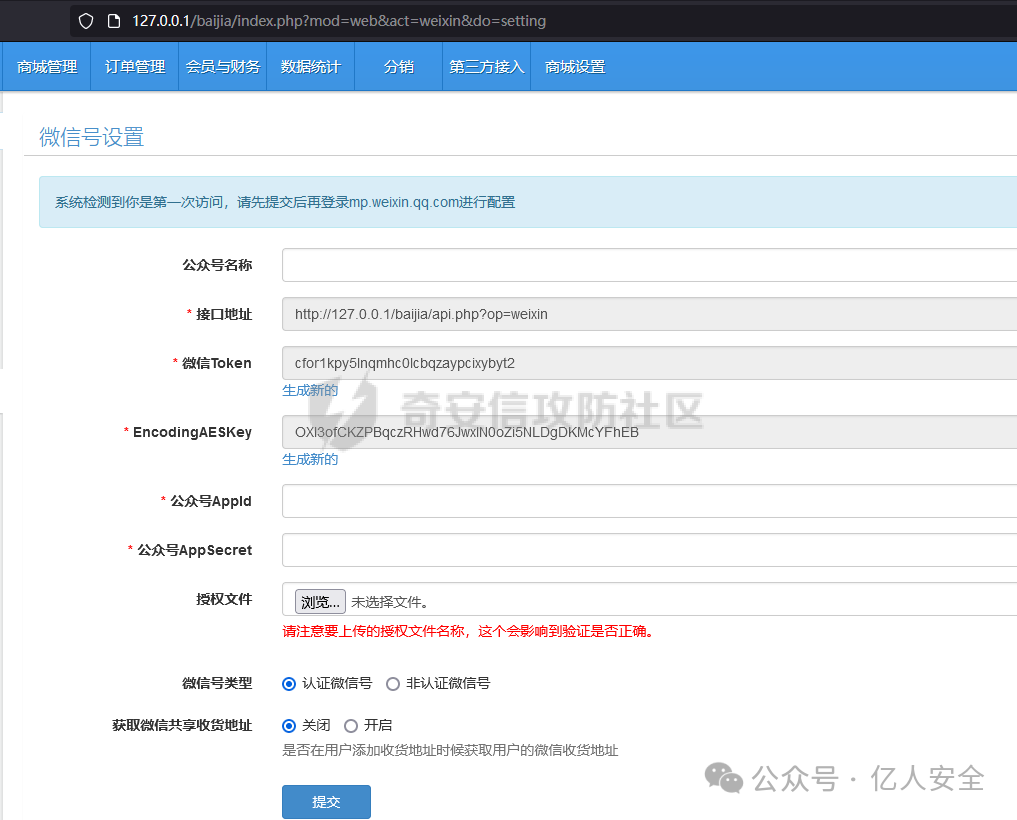Select the 认证微信号 radio option
This screenshot has height=820, width=1017.
pos(289,684)
